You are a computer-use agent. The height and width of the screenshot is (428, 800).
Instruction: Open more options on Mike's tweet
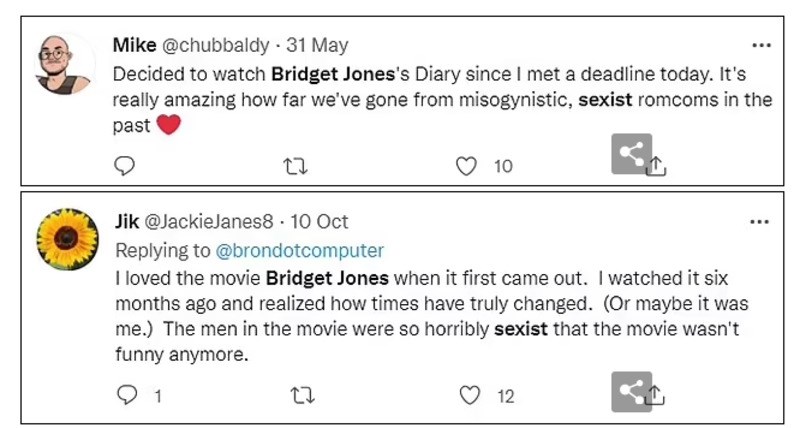pyautogui.click(x=761, y=45)
